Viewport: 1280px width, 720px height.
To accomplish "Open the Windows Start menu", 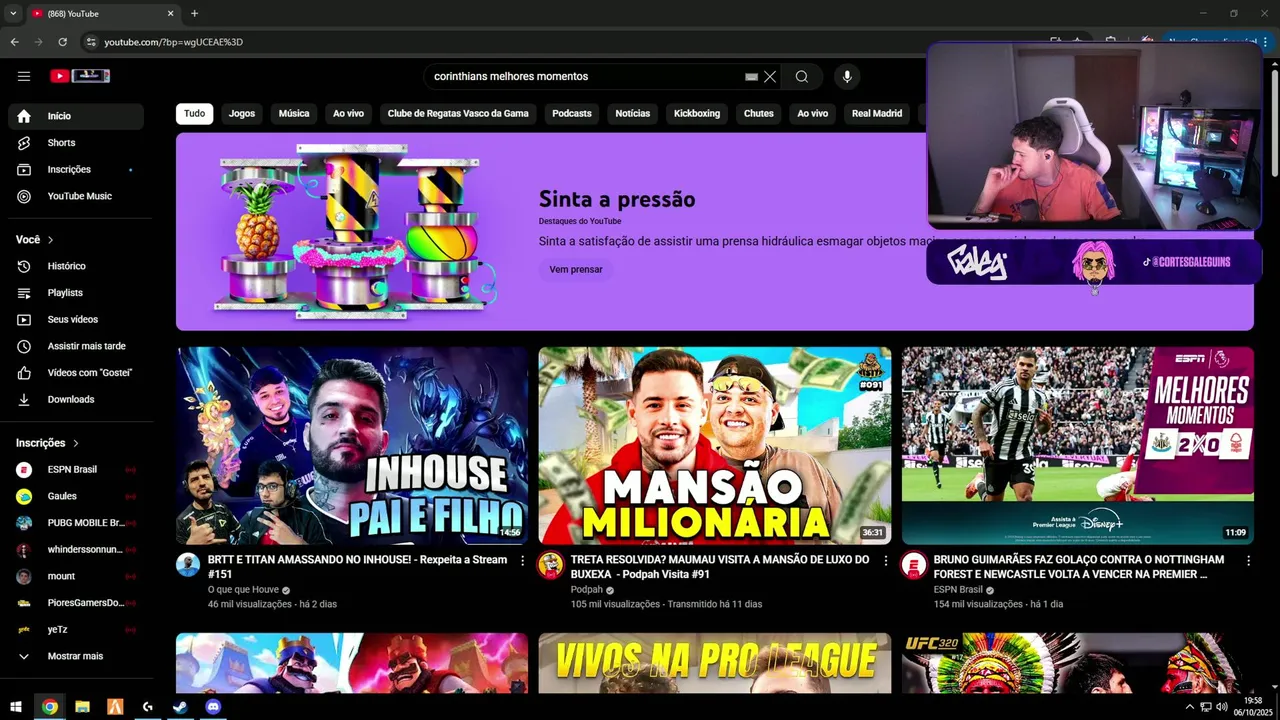I will (16, 706).
